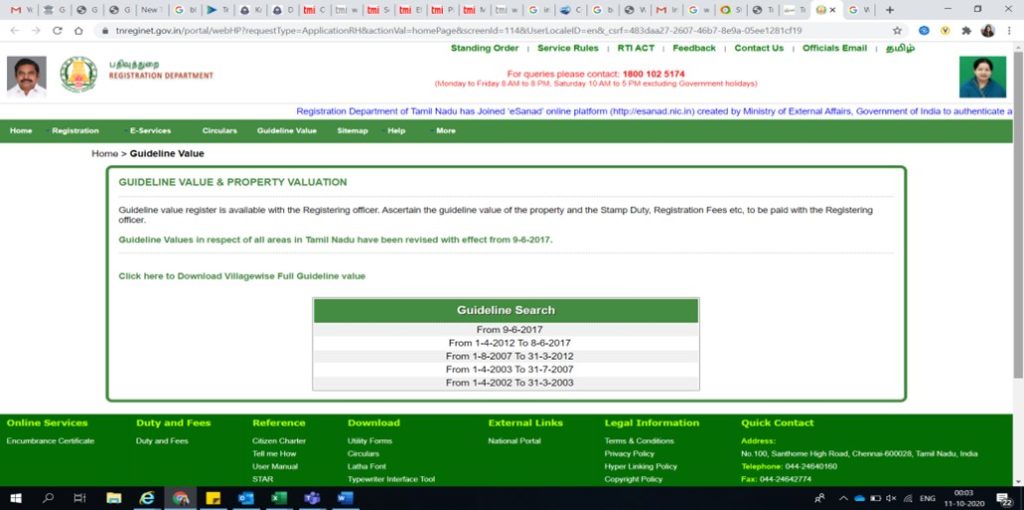Launch Word from the taskbar
Image resolution: width=1024 pixels, height=510 pixels.
tap(344, 498)
